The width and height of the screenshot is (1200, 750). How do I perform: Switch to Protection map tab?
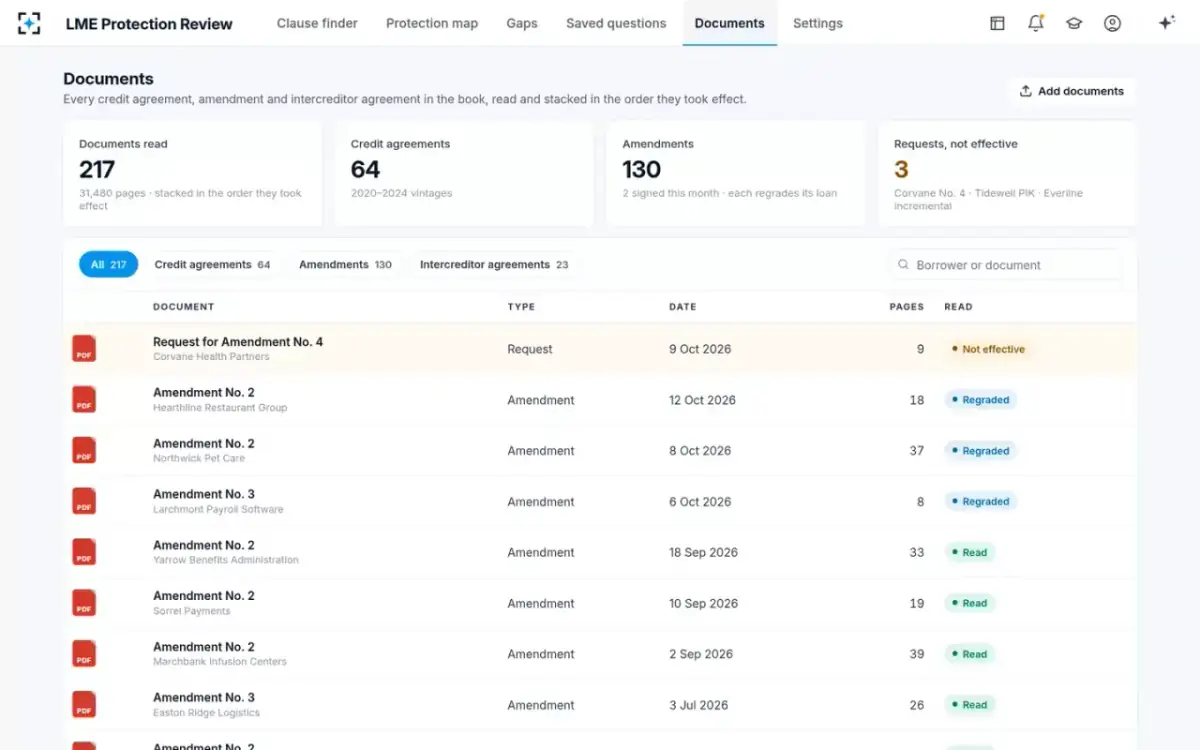coord(432,23)
